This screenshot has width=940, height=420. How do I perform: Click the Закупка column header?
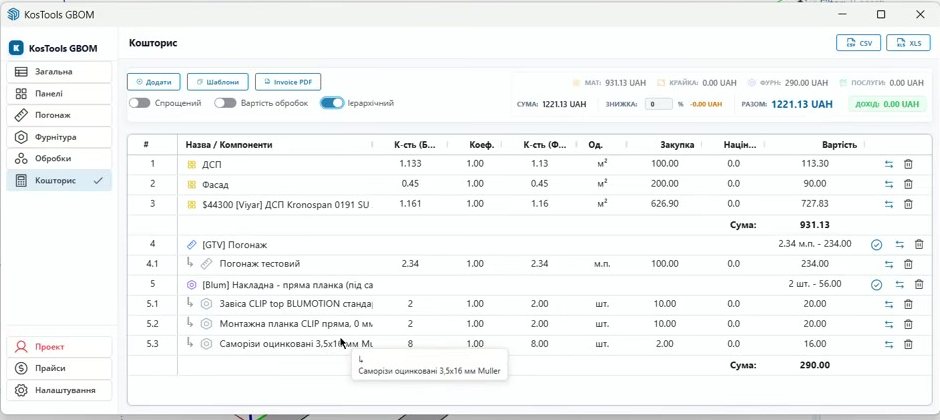point(677,145)
